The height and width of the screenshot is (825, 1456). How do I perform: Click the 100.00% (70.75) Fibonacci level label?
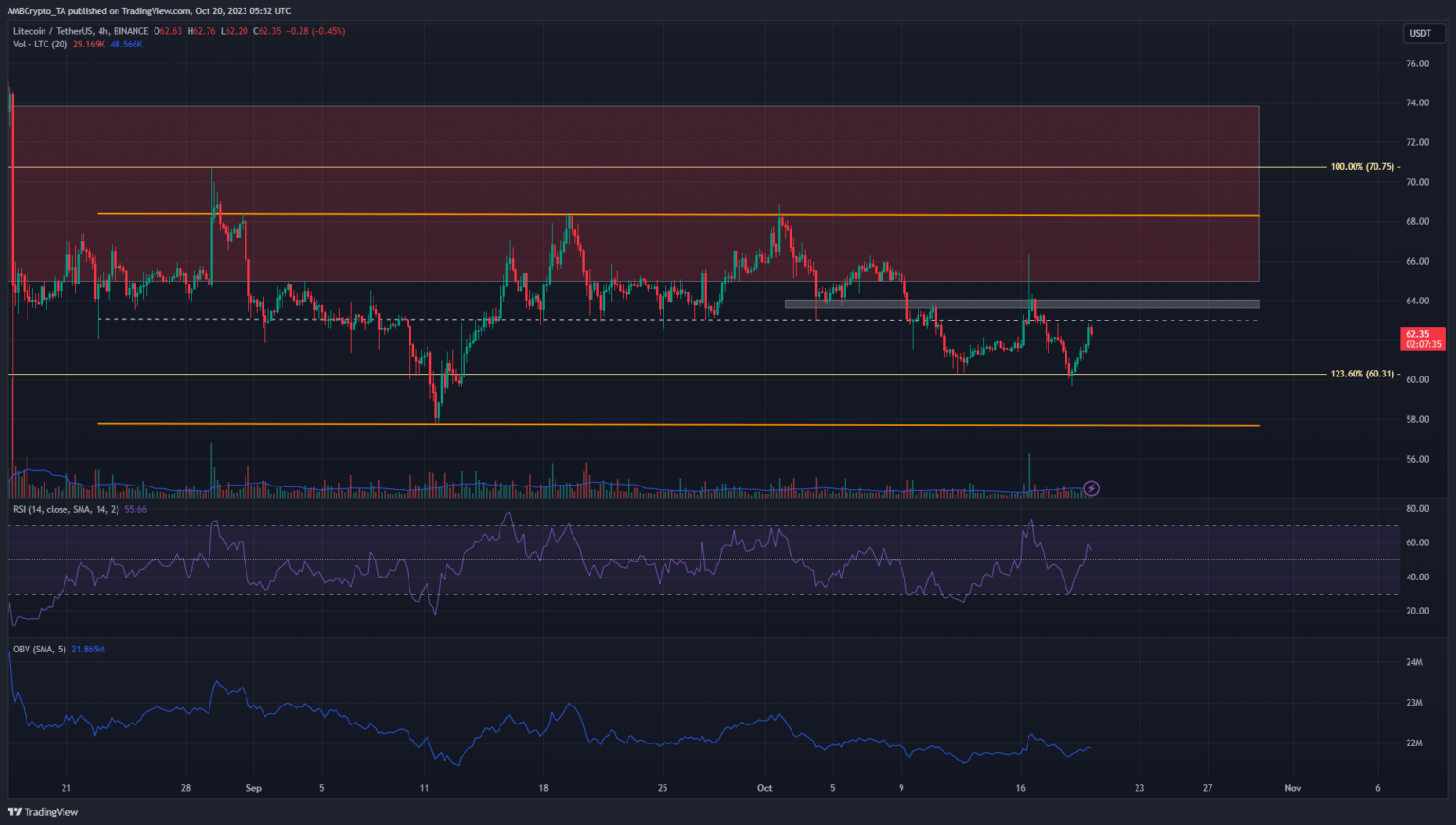click(x=1362, y=167)
